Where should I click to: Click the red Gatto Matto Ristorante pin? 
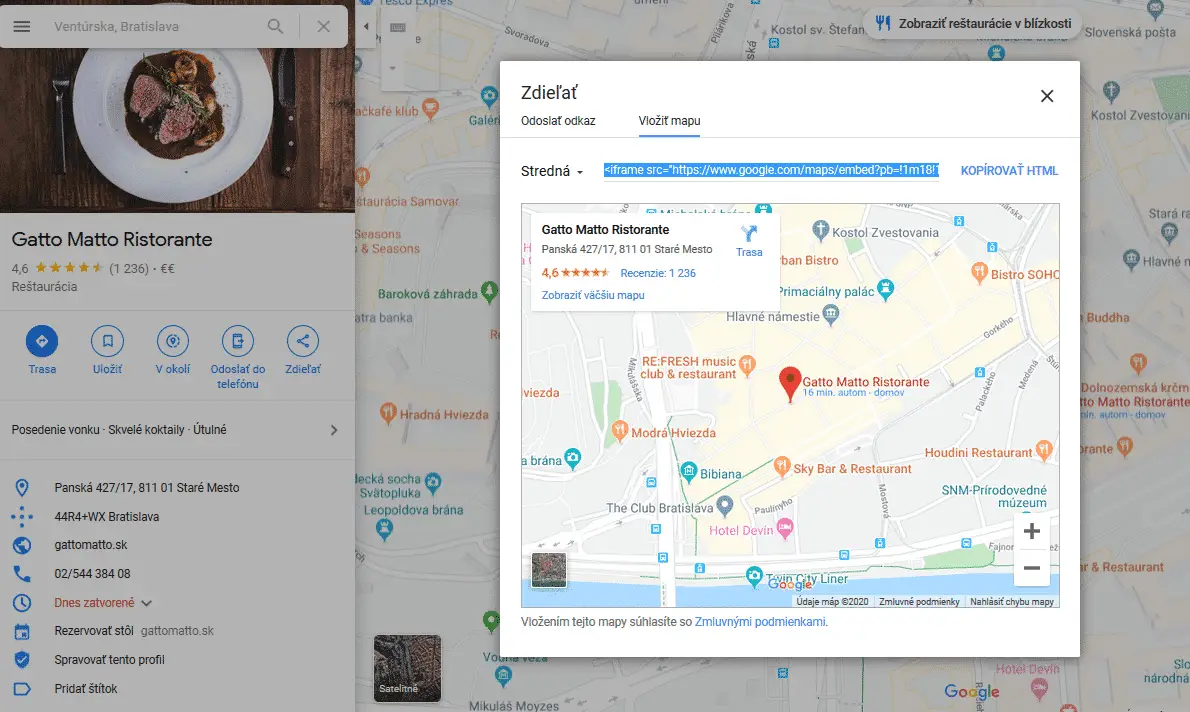click(790, 383)
